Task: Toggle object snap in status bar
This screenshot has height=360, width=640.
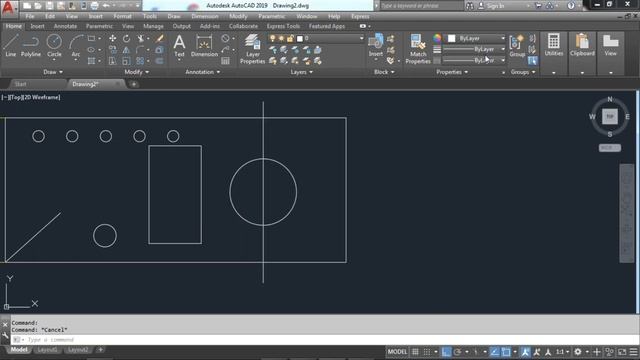Action: tap(506, 352)
